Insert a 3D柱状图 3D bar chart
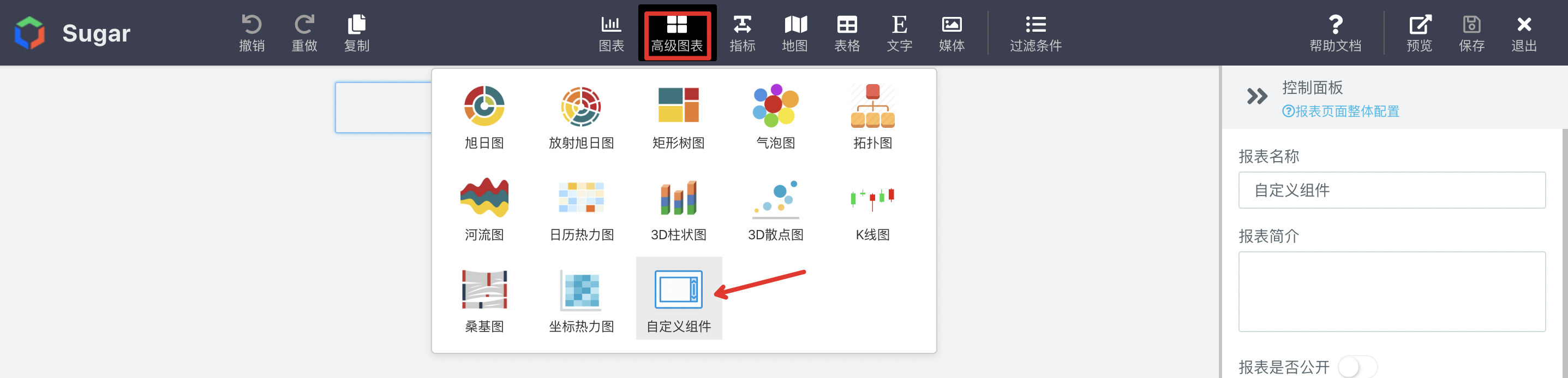1568x378 pixels. coord(679,209)
